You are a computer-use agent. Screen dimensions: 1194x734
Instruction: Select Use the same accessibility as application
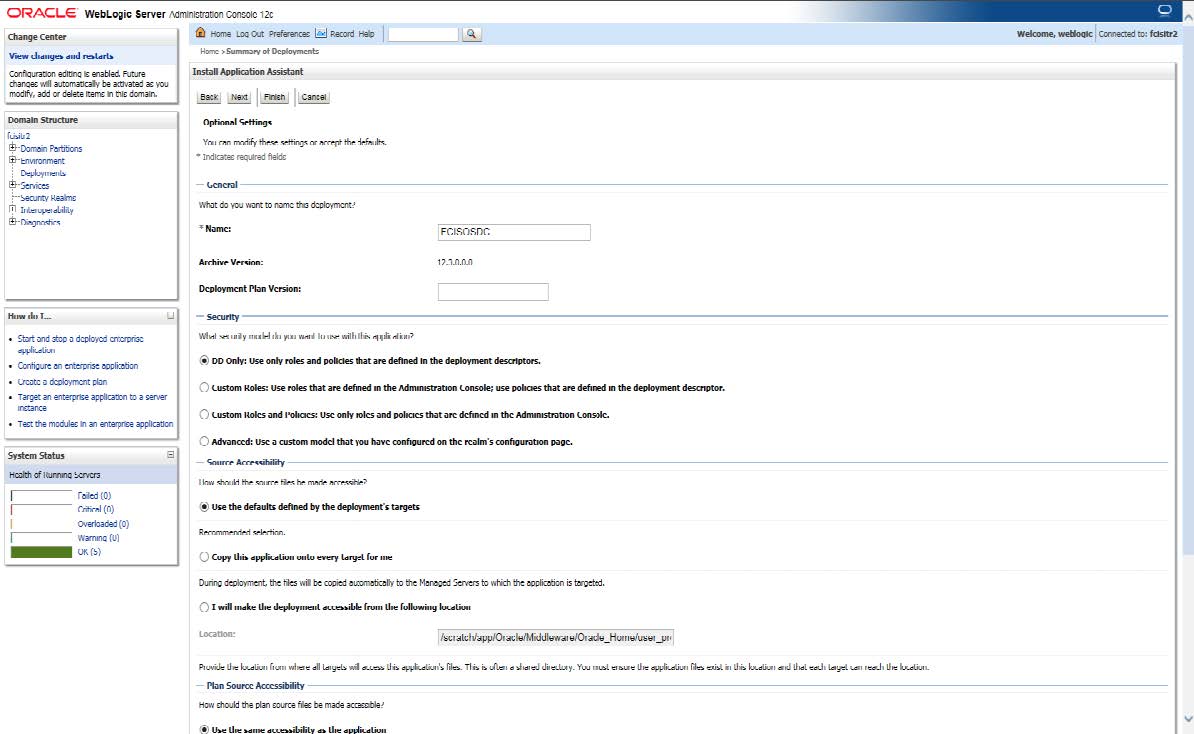204,729
